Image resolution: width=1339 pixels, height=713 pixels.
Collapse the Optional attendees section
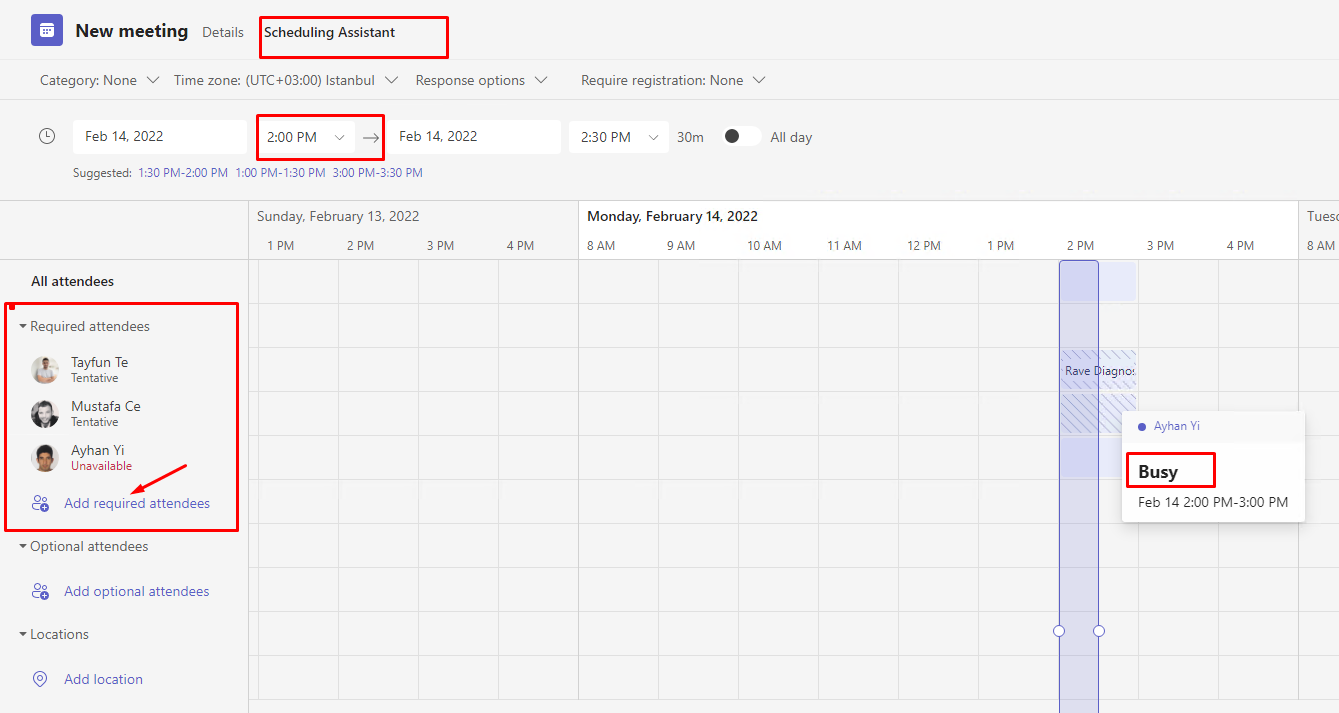tap(23, 546)
